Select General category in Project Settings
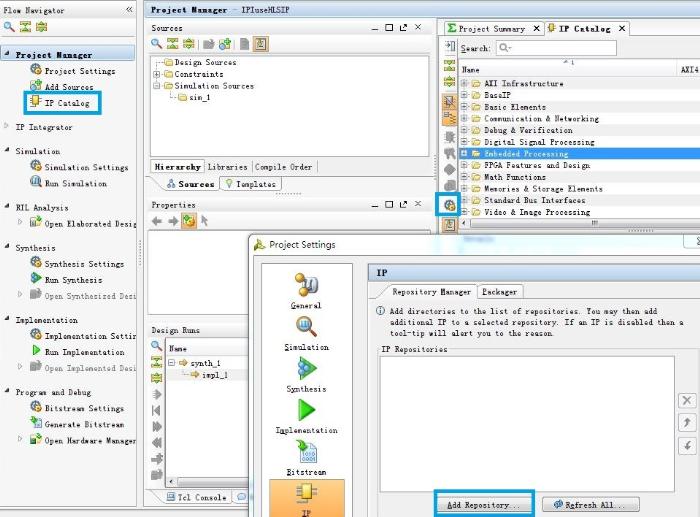Viewport: 700px width, 517px height. click(x=306, y=289)
